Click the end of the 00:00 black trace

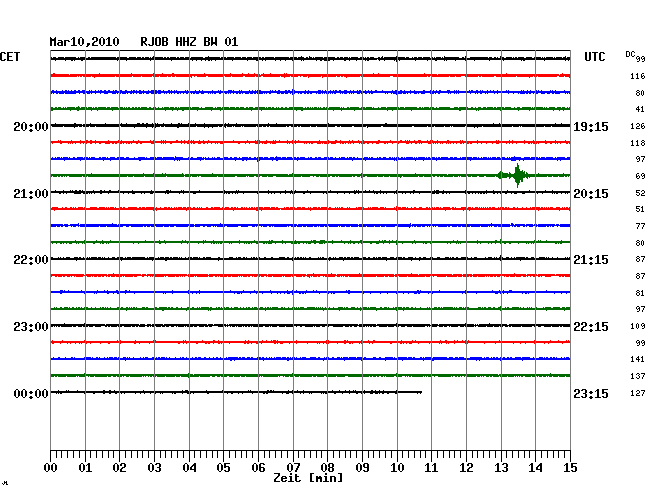421,392
